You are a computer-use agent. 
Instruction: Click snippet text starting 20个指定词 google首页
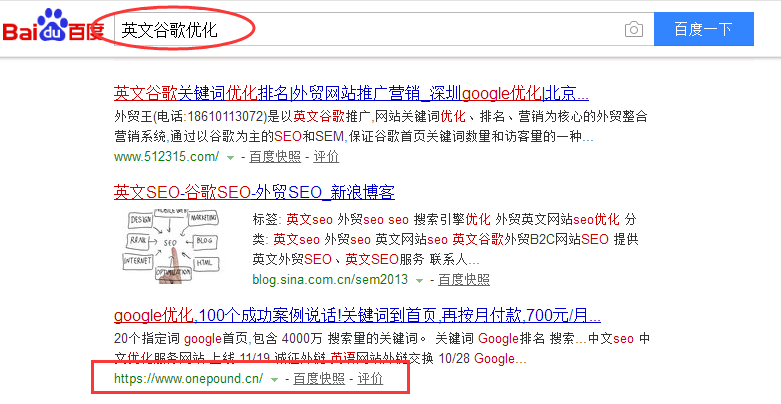click(x=382, y=348)
